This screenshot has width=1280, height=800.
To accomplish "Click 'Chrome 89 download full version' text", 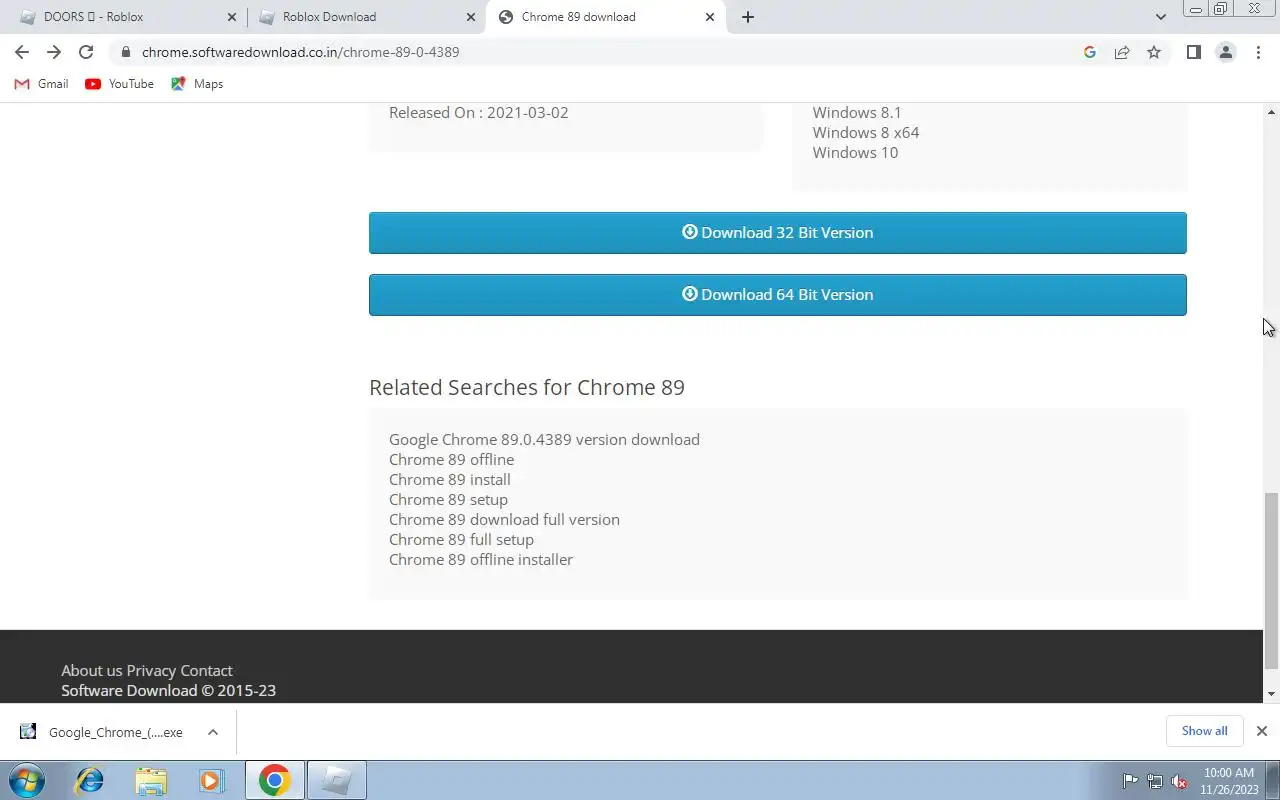I will pos(504,520).
